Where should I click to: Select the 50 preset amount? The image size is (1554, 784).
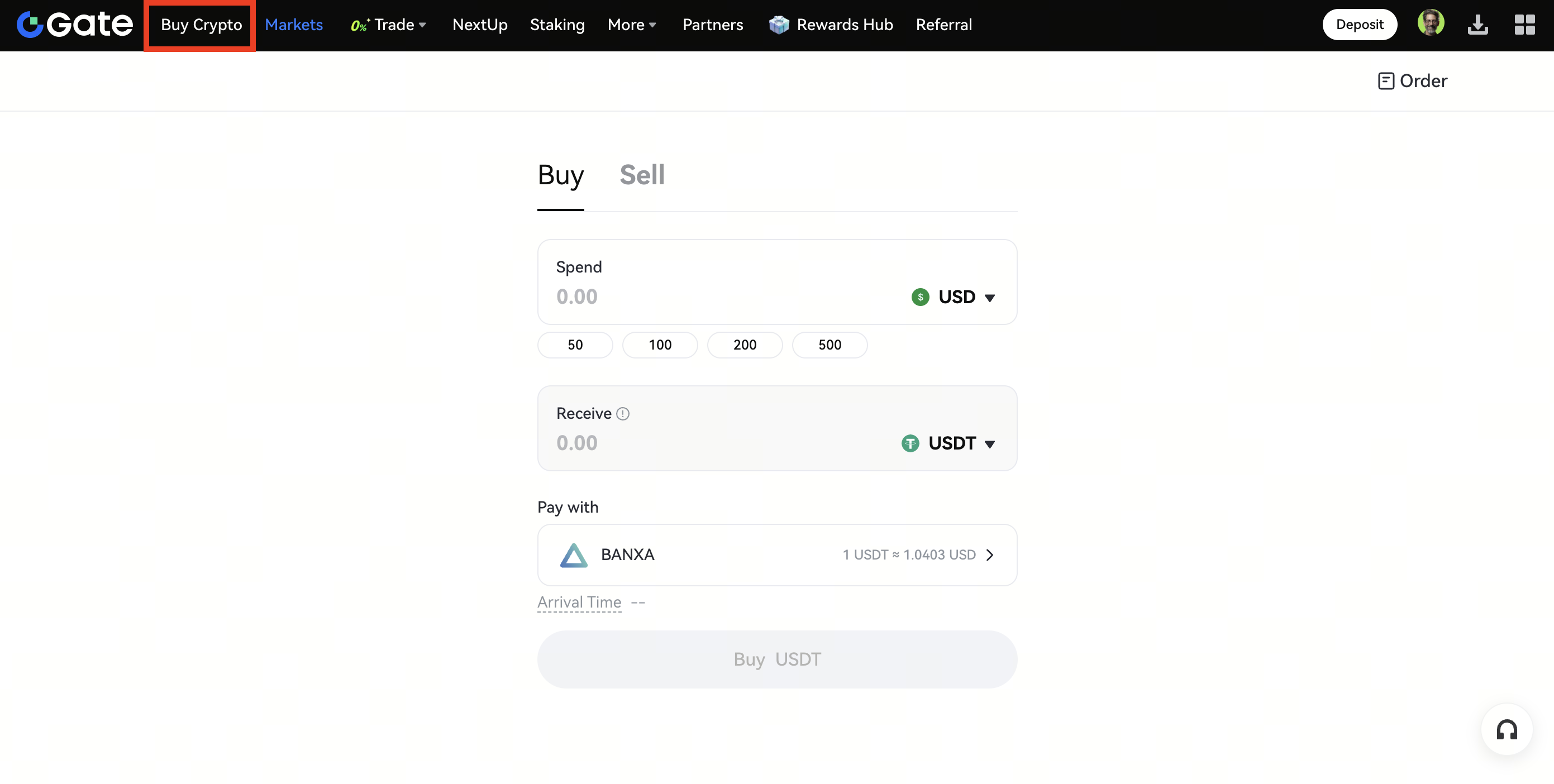click(575, 345)
